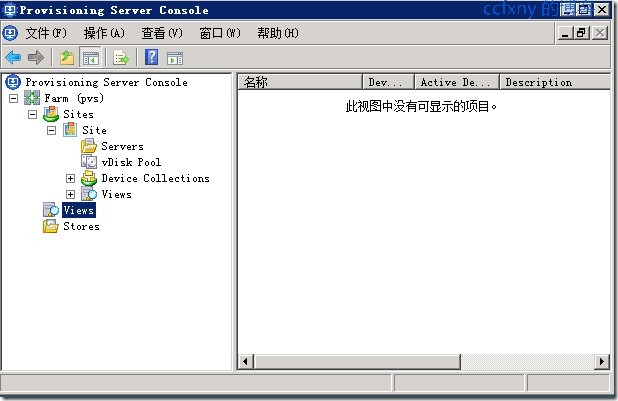Click the Sites node icon
Image resolution: width=618 pixels, height=401 pixels.
[51, 114]
